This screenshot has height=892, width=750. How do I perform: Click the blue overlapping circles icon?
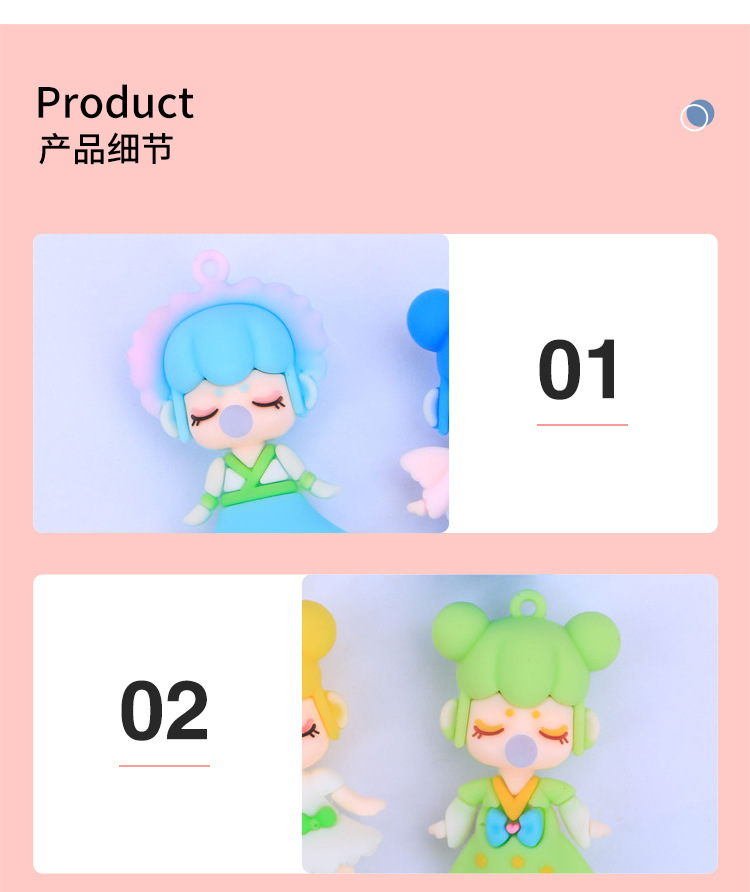[697, 115]
